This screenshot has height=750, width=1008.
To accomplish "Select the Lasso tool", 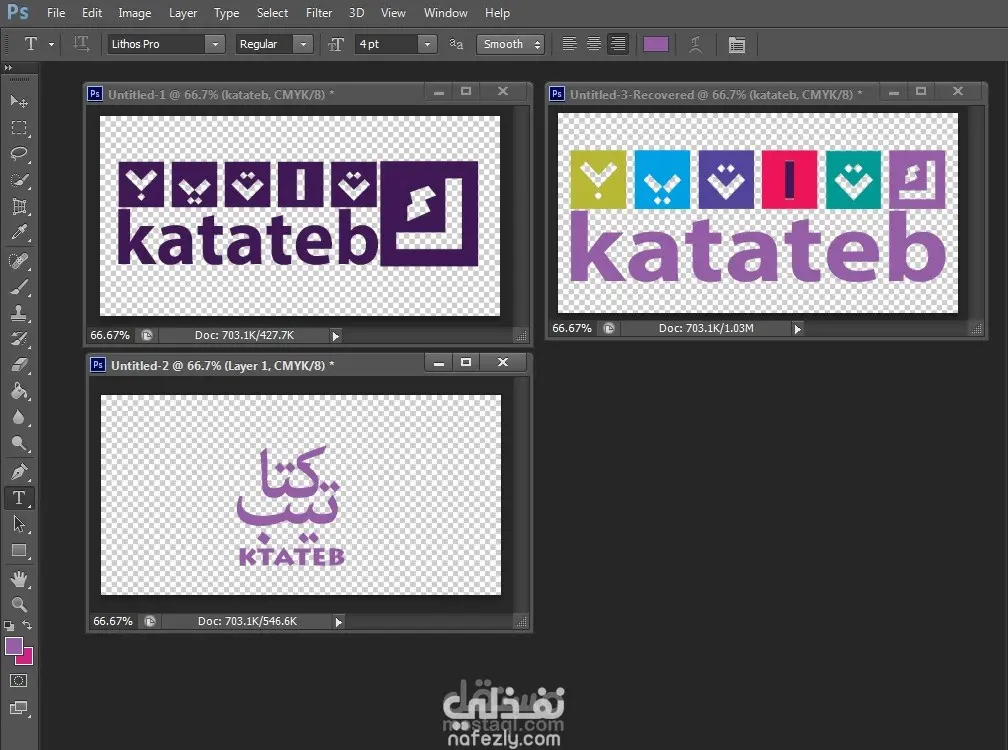I will coord(19,154).
